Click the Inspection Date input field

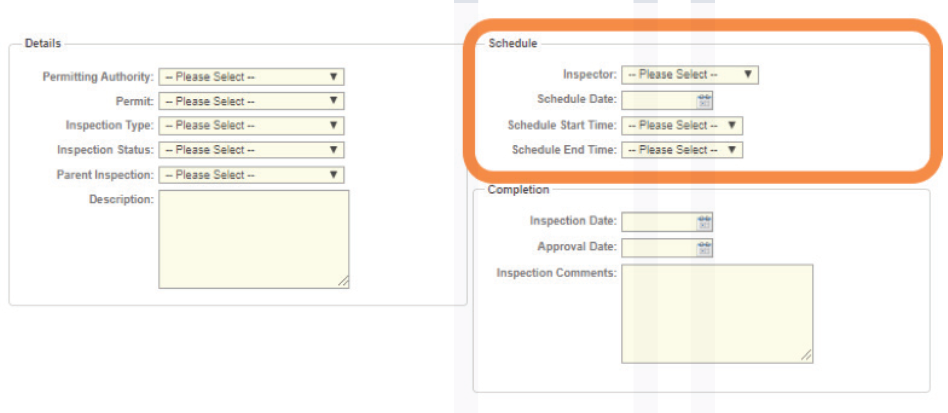[659, 222]
